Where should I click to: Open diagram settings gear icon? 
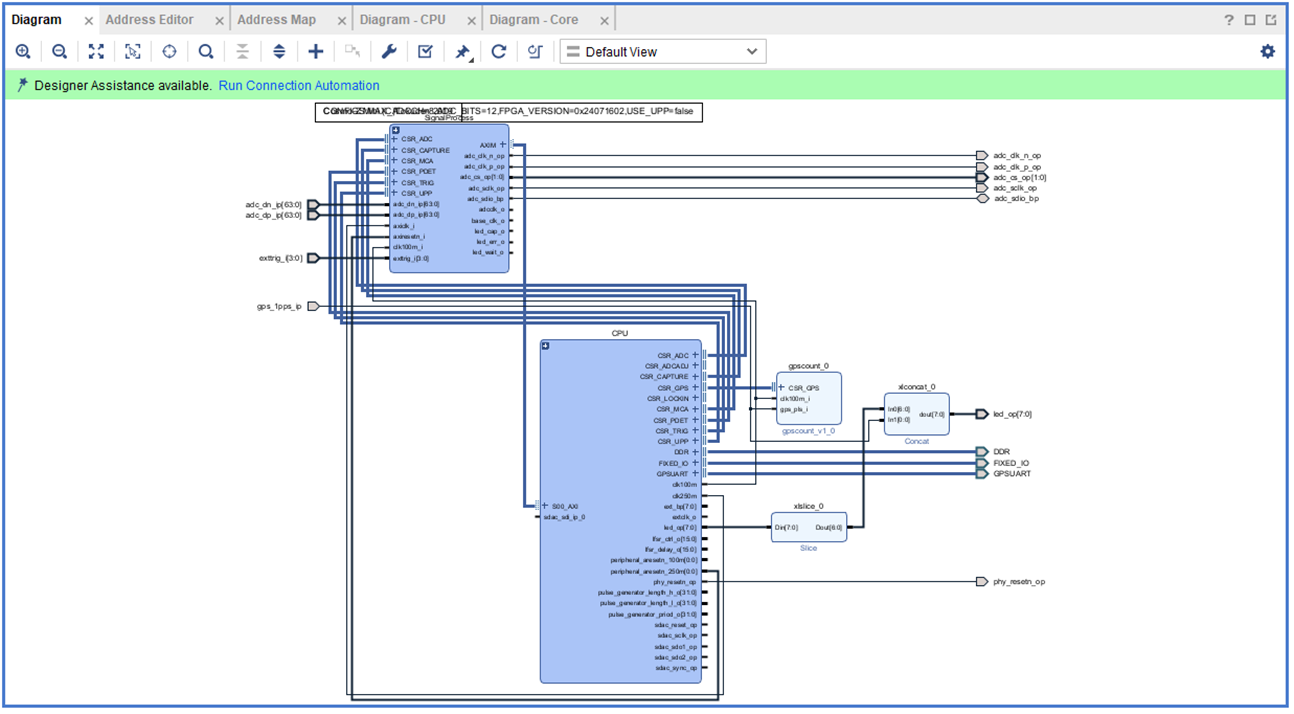click(x=1267, y=52)
